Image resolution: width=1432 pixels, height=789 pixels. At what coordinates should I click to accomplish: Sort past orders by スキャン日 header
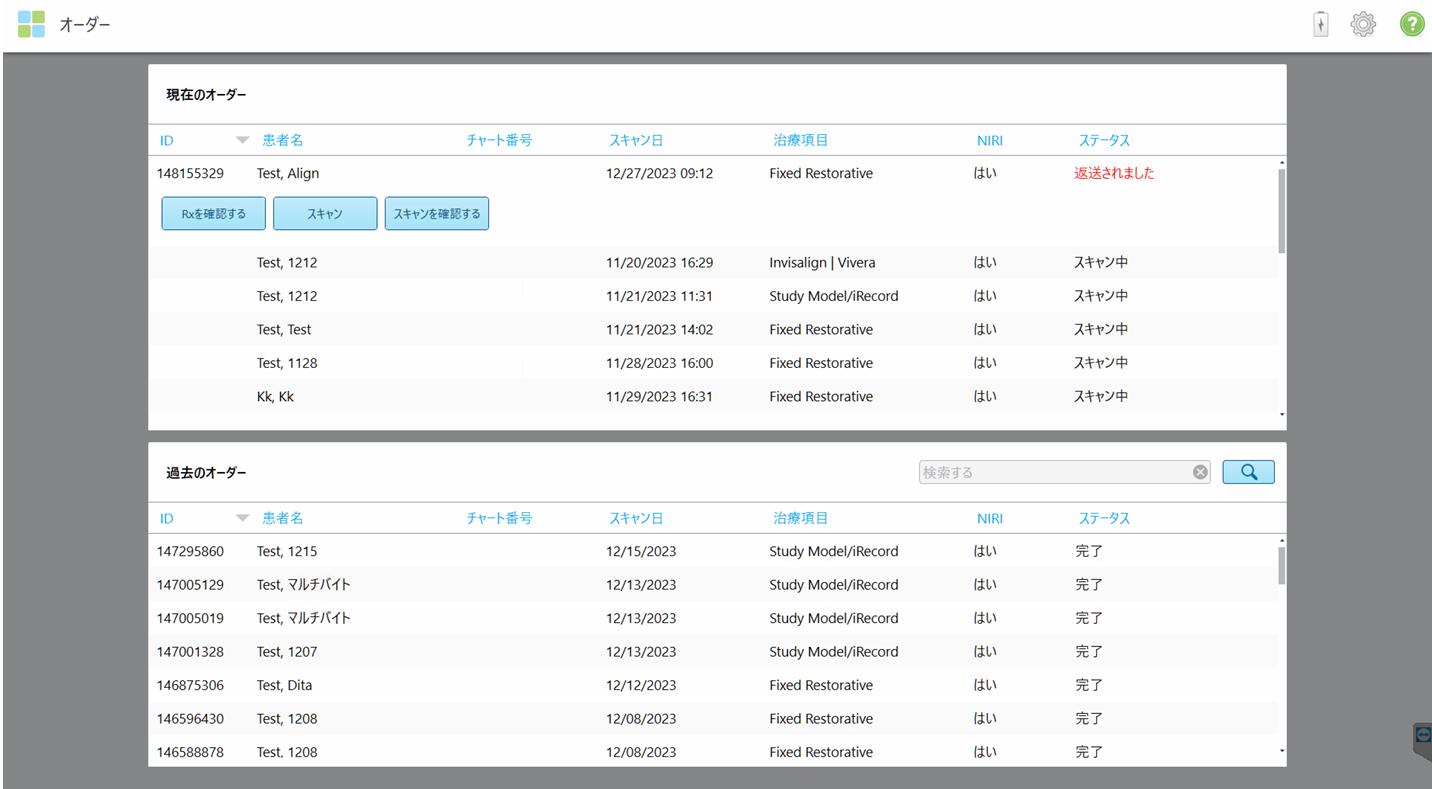(x=636, y=518)
